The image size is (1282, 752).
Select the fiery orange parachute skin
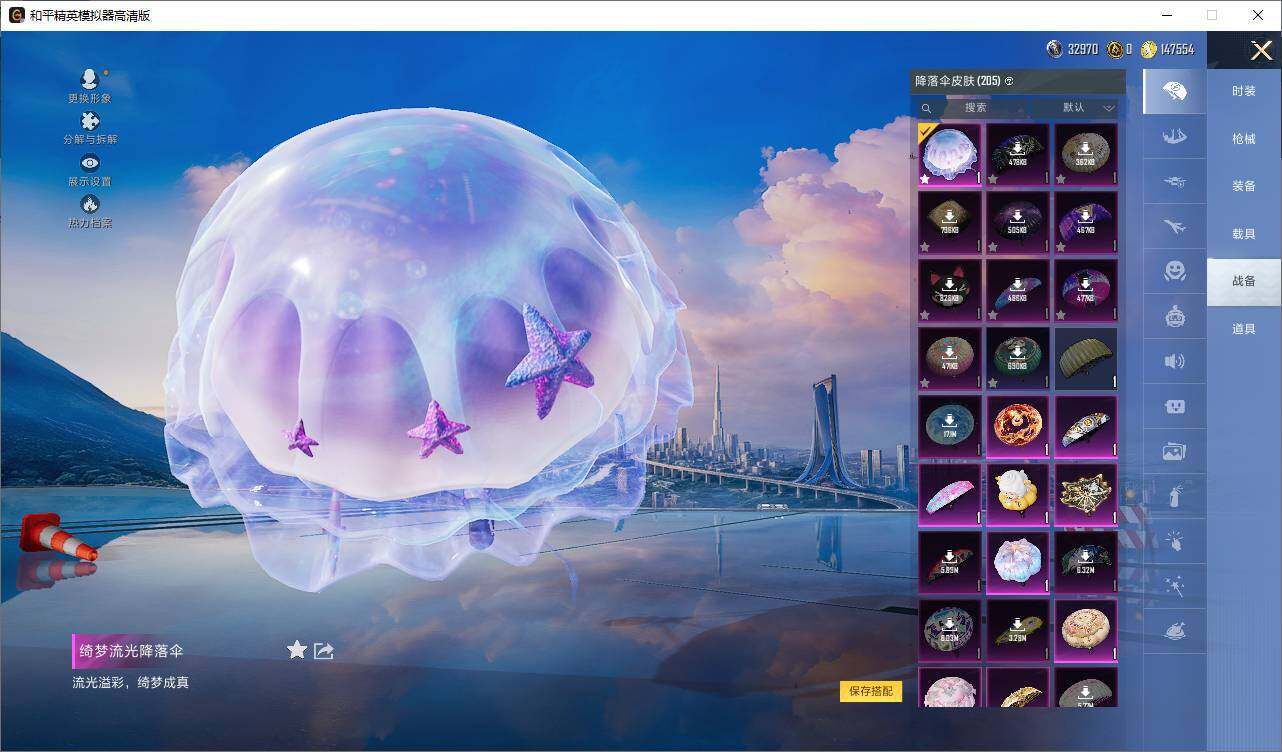(x=1018, y=427)
